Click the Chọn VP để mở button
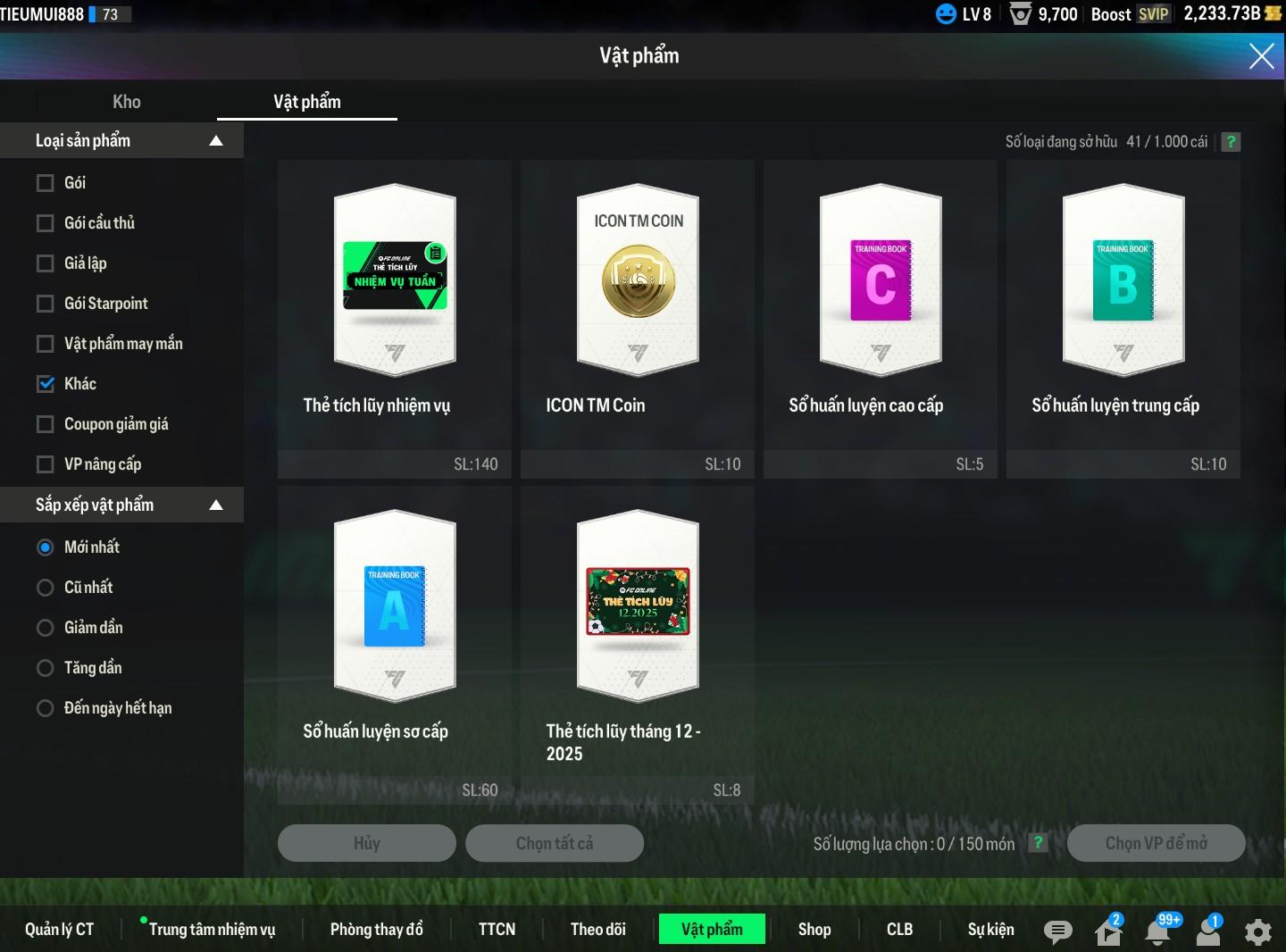This screenshot has height=952, width=1286. click(1156, 843)
